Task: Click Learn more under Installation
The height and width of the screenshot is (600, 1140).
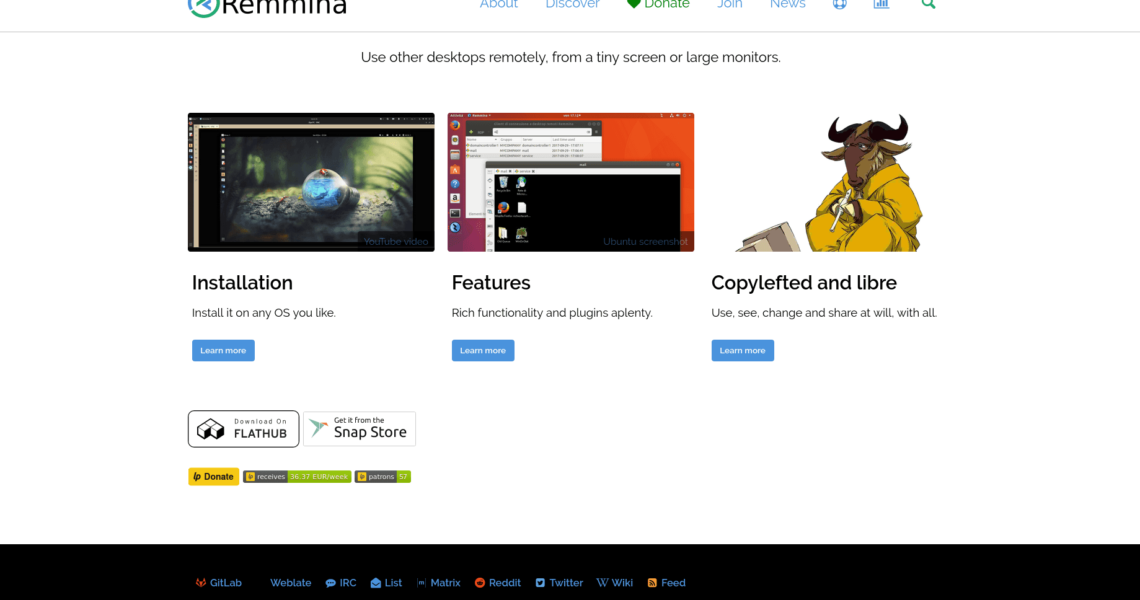Action: click(223, 350)
